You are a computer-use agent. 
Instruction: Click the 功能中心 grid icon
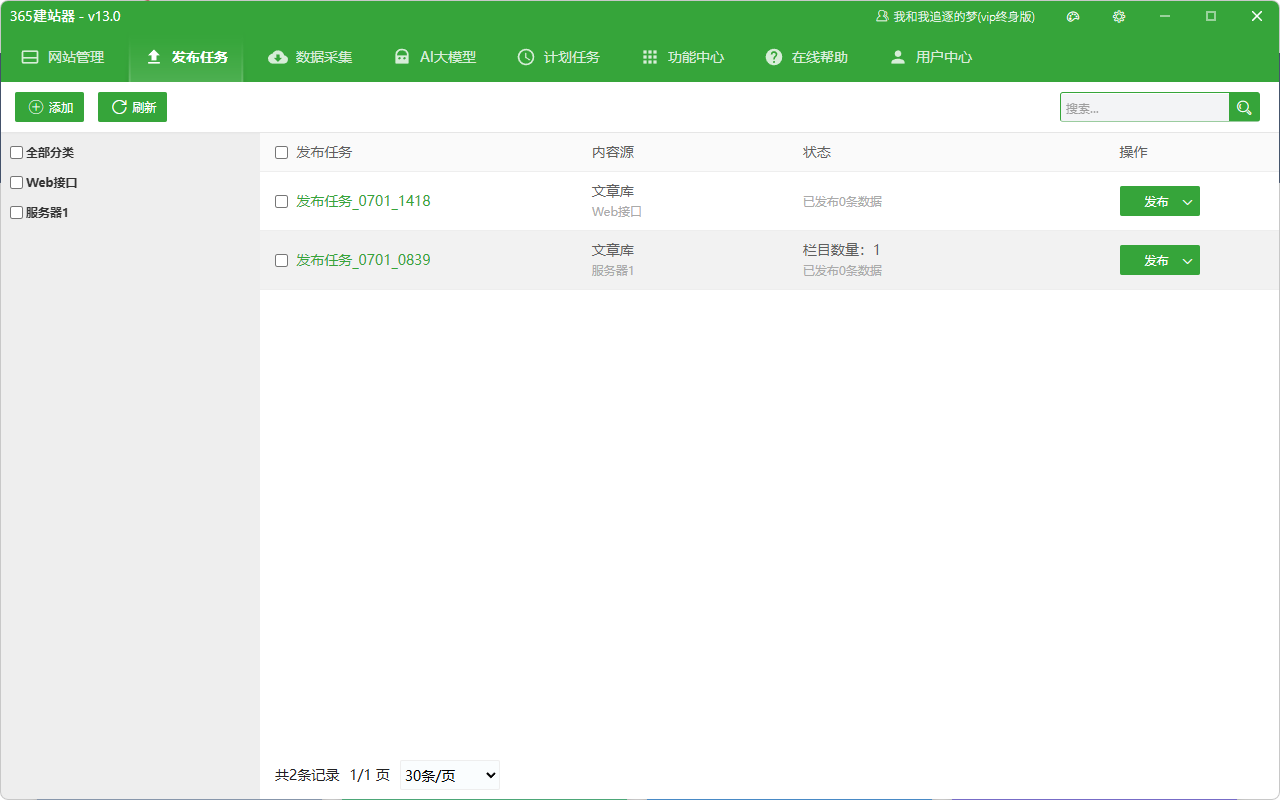point(650,57)
